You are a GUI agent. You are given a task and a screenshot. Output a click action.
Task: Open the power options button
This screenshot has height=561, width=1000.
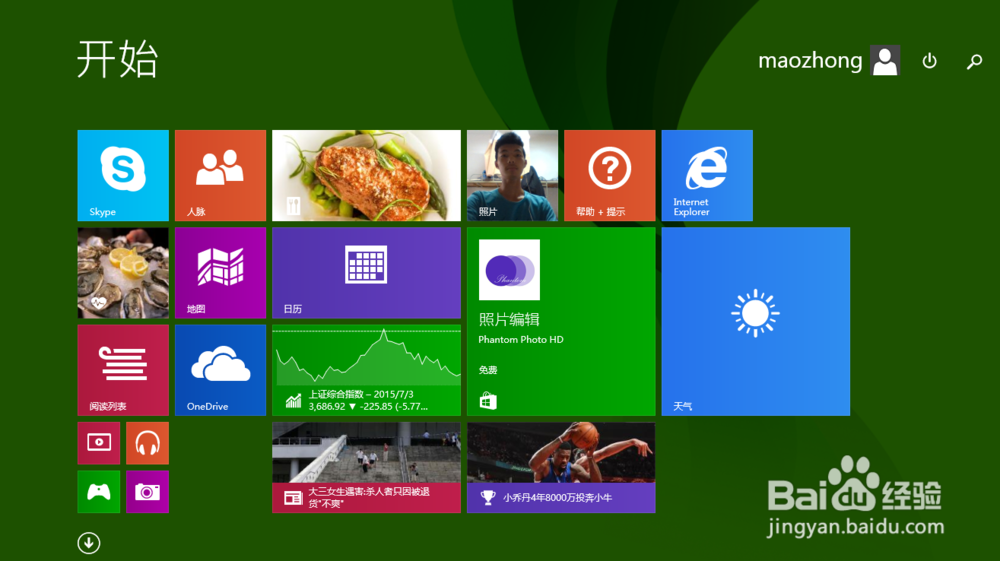pyautogui.click(x=930, y=61)
